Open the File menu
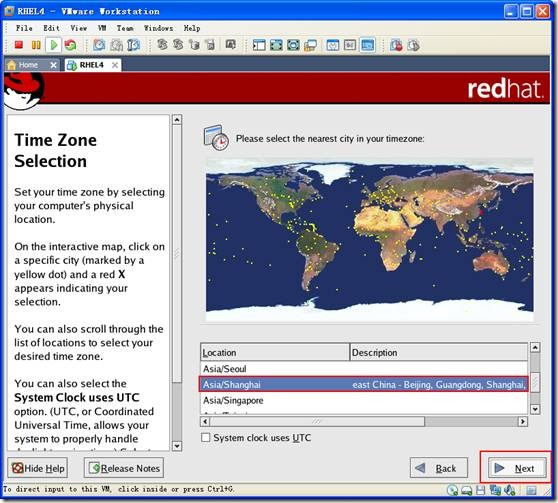Viewport: 558px width, 503px height. [x=24, y=28]
